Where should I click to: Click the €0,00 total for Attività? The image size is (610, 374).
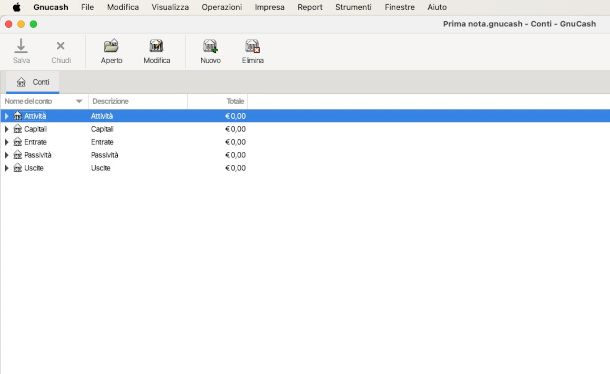point(235,116)
